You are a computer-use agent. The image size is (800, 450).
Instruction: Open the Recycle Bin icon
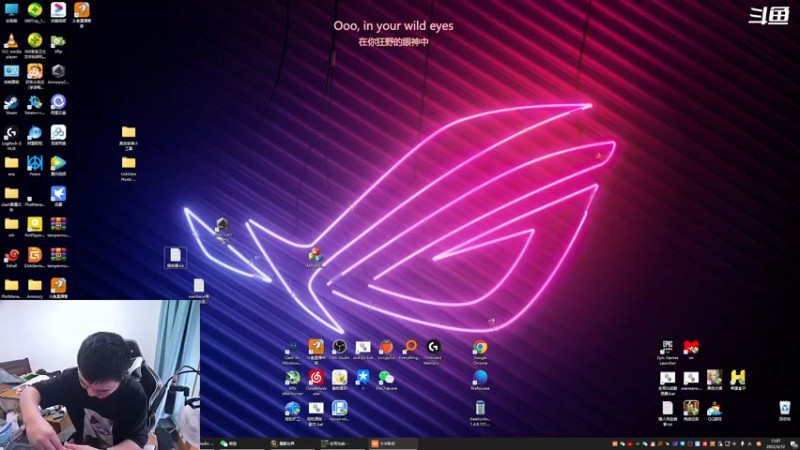(x=785, y=411)
